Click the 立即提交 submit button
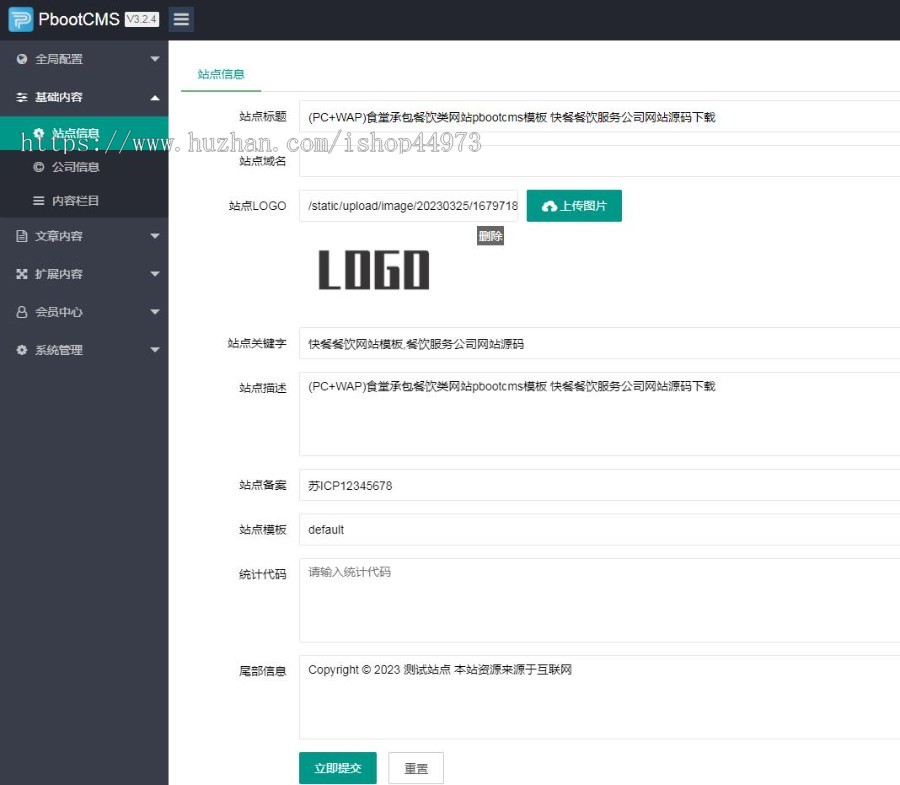 [x=338, y=768]
